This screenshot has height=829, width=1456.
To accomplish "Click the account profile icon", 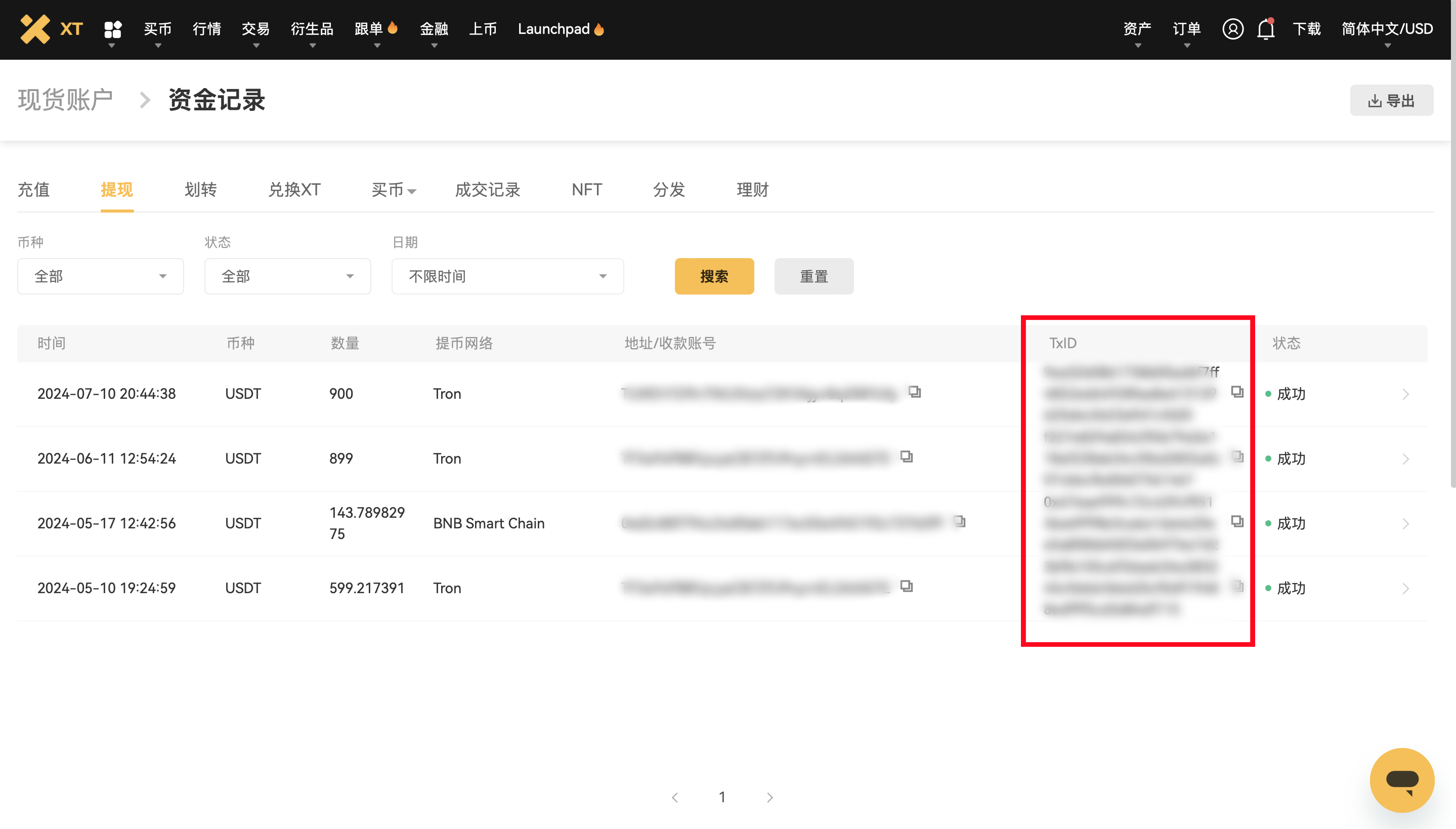I will pos(1232,28).
